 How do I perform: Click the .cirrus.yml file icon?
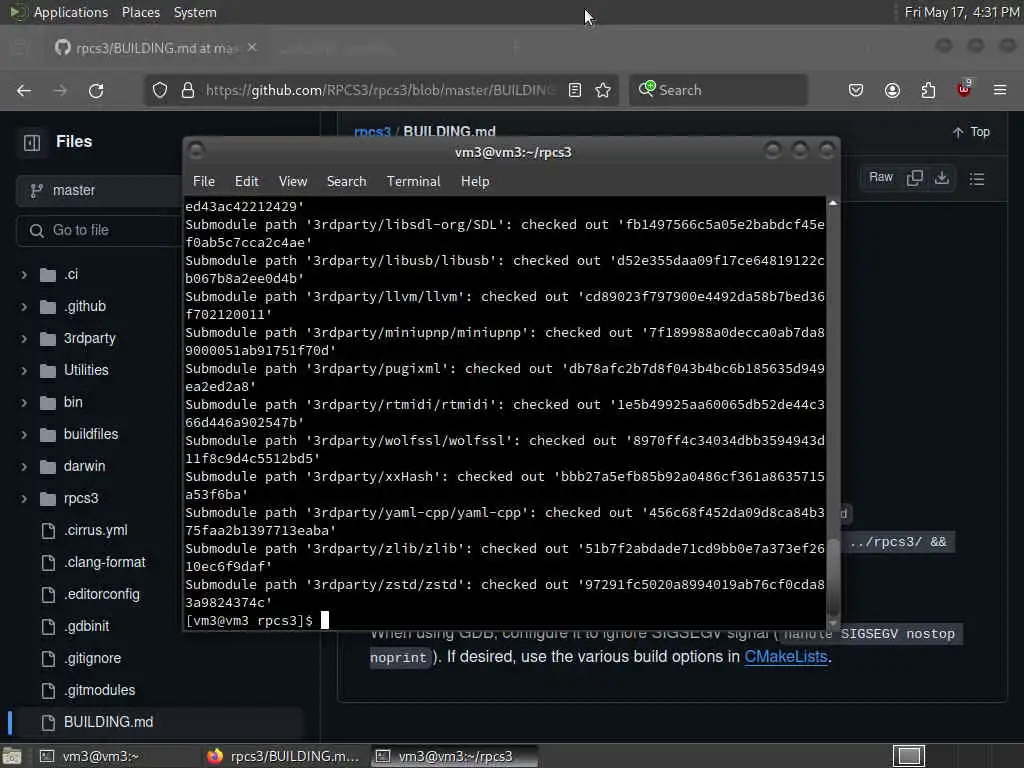pos(48,530)
